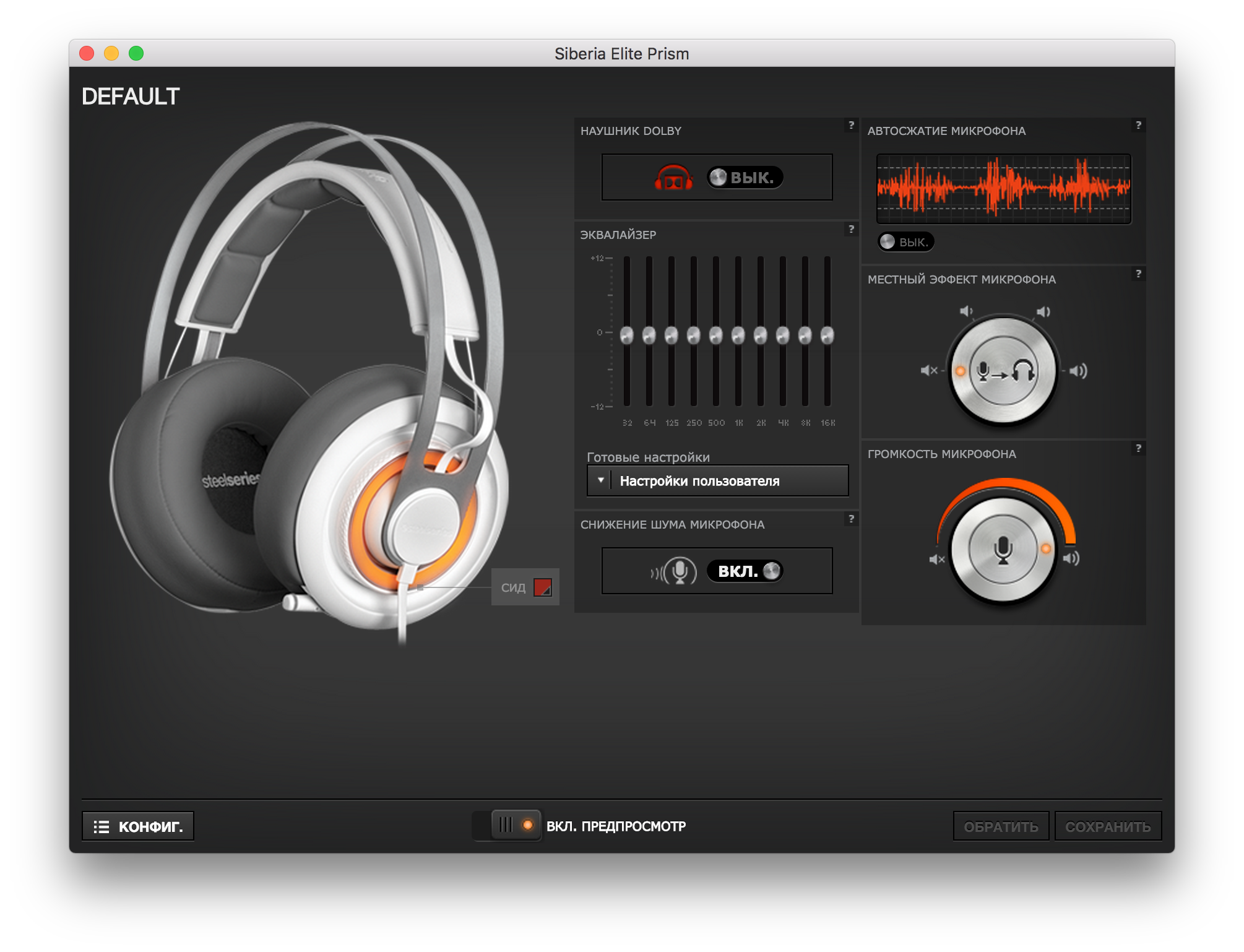Click the sidetone low volume speaker icon
This screenshot has width=1244, height=952.
[x=966, y=311]
